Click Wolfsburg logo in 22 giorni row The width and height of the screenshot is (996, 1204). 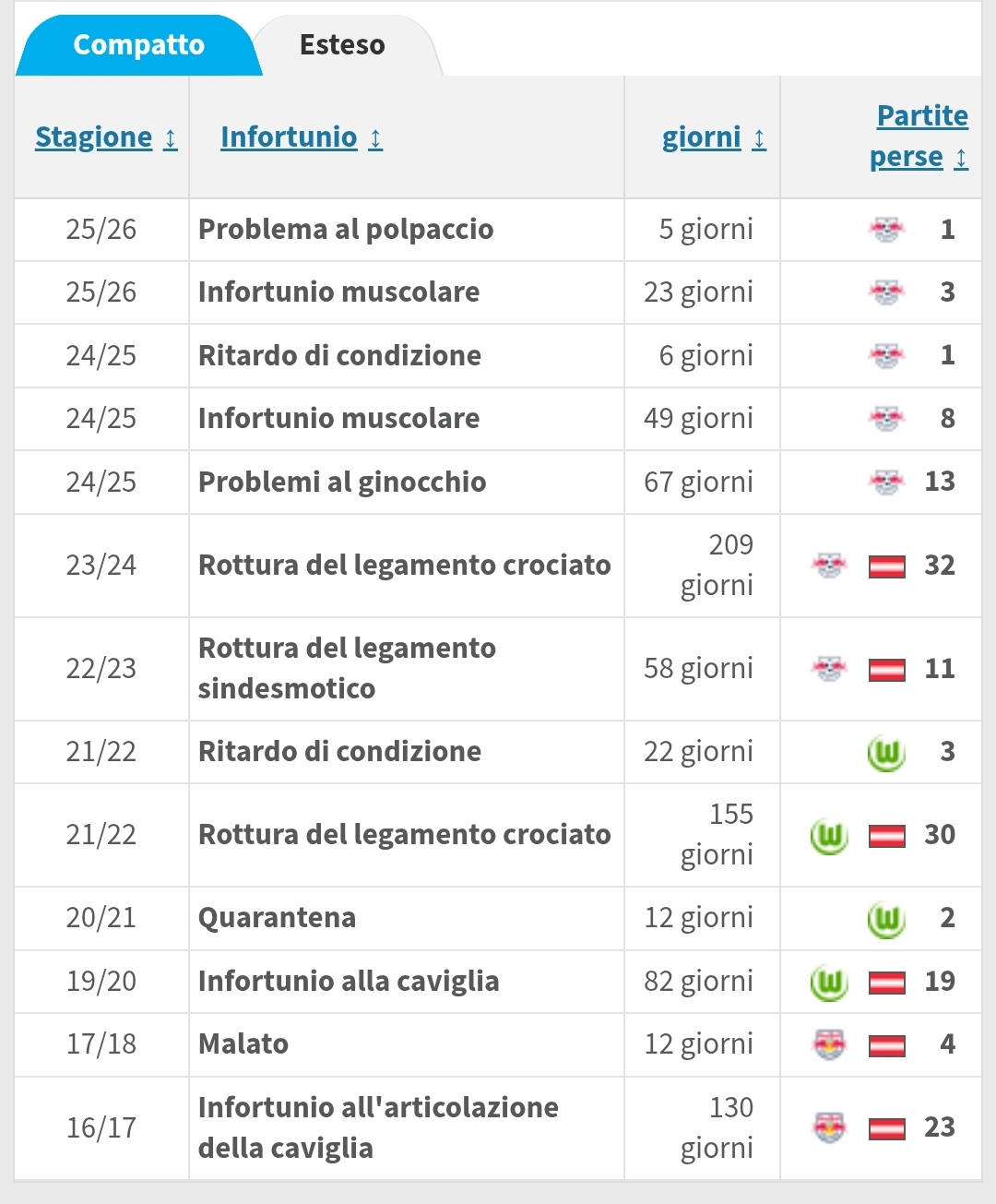coord(886,753)
